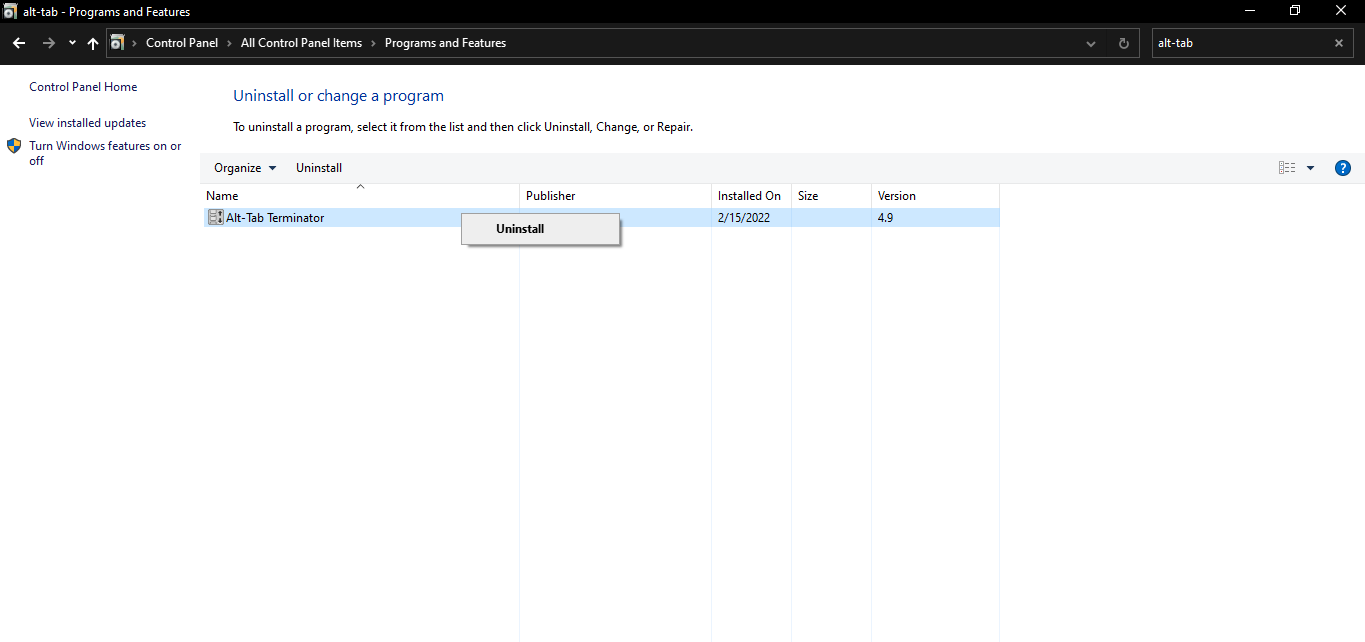Open the Control Panel Home link
This screenshot has width=1365, height=642.
pos(83,87)
